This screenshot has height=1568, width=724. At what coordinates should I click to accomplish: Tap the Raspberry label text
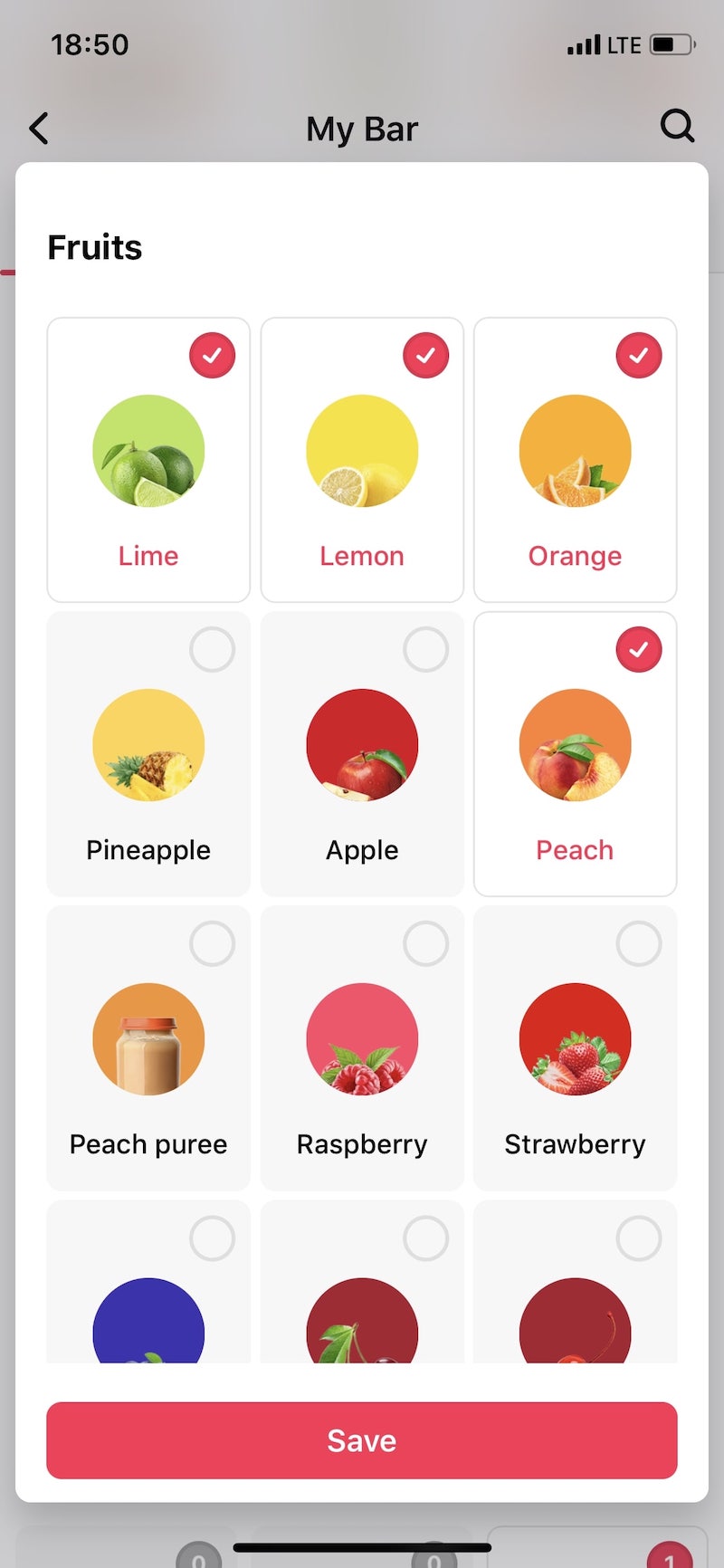pyautogui.click(x=362, y=1144)
